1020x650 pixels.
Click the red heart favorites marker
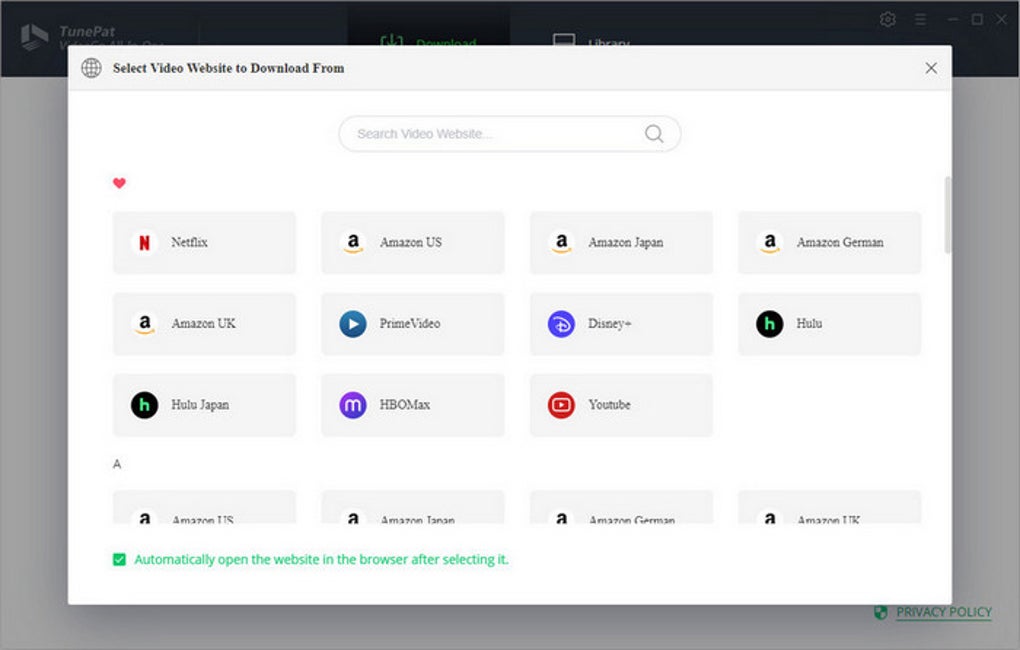[119, 183]
